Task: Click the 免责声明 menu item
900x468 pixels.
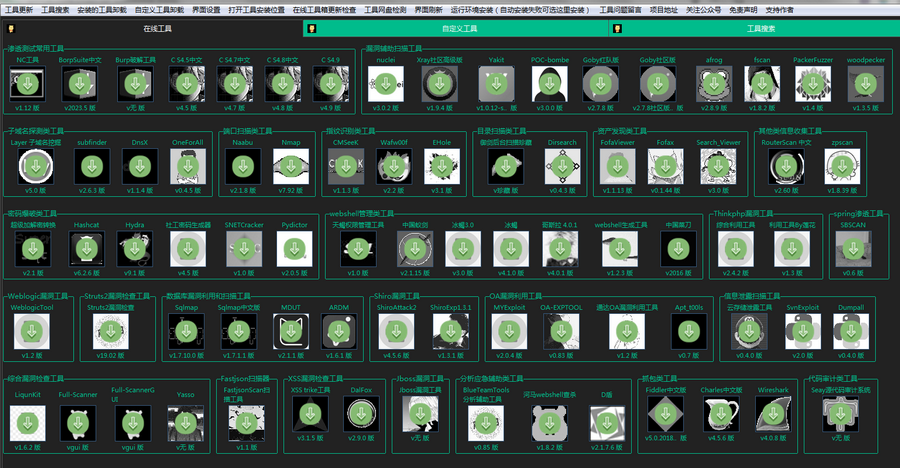Action: click(x=743, y=10)
